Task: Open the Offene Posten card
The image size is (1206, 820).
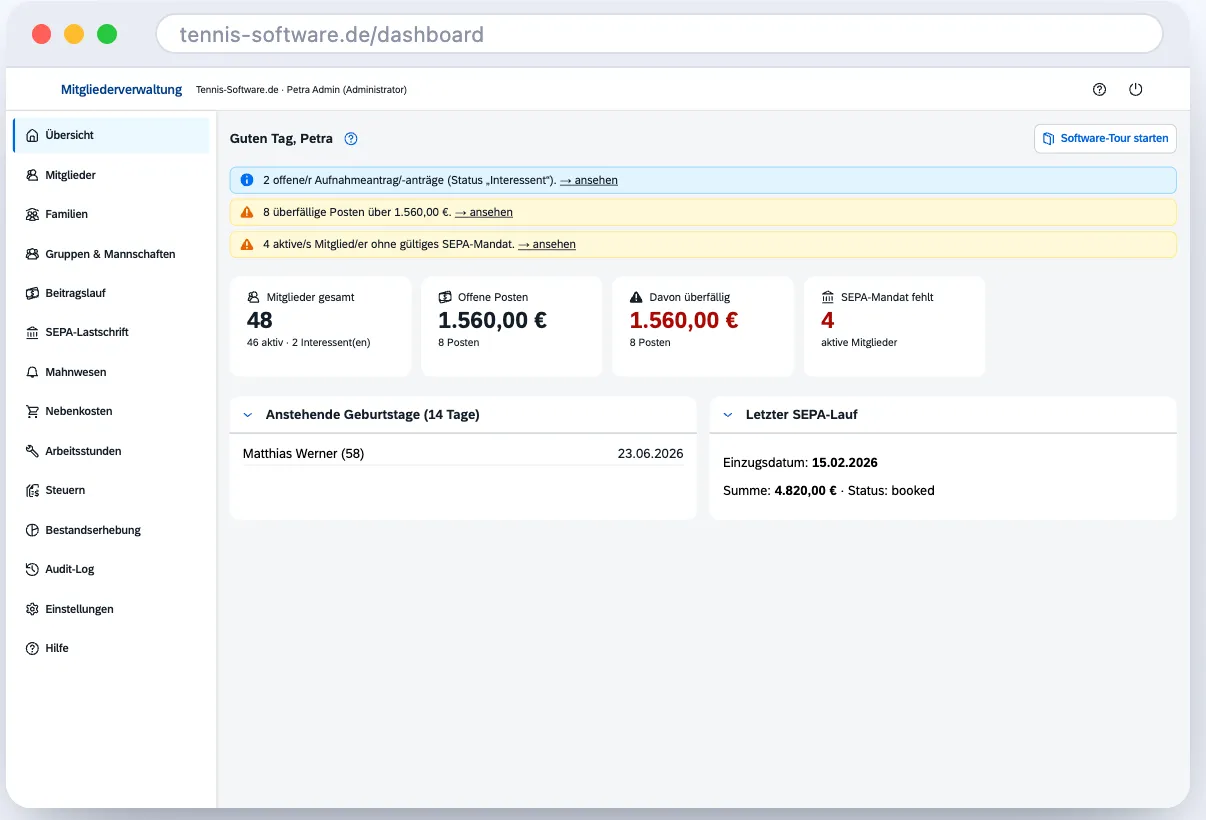Action: pos(512,327)
